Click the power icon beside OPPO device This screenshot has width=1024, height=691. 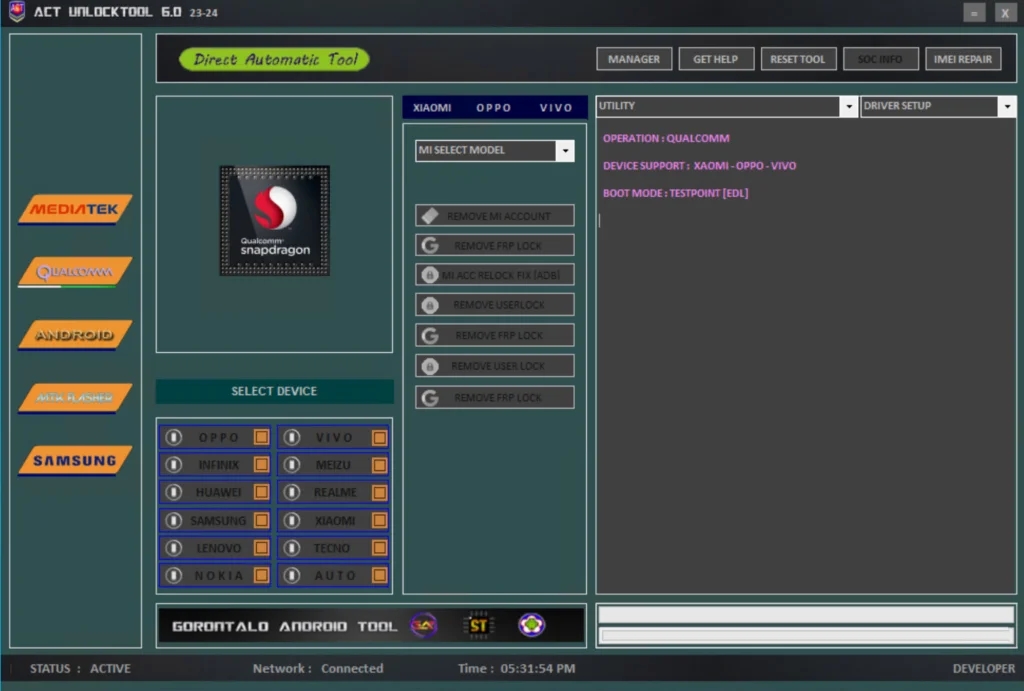(x=174, y=437)
